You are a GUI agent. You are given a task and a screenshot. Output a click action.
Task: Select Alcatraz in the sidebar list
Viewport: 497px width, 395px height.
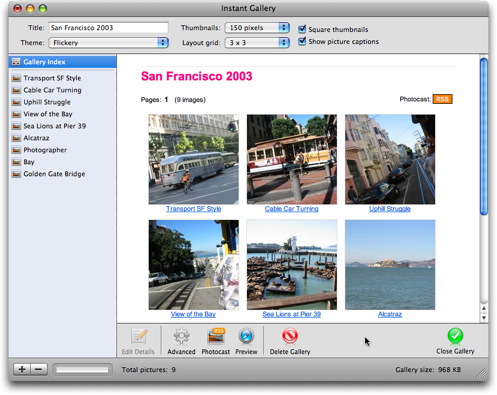pos(63,138)
